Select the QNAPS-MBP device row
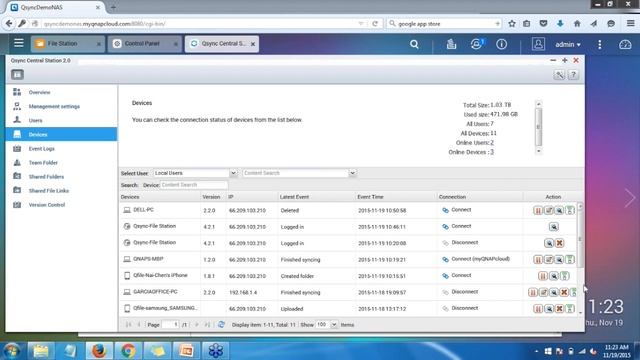This screenshot has height=360, width=640. point(348,260)
